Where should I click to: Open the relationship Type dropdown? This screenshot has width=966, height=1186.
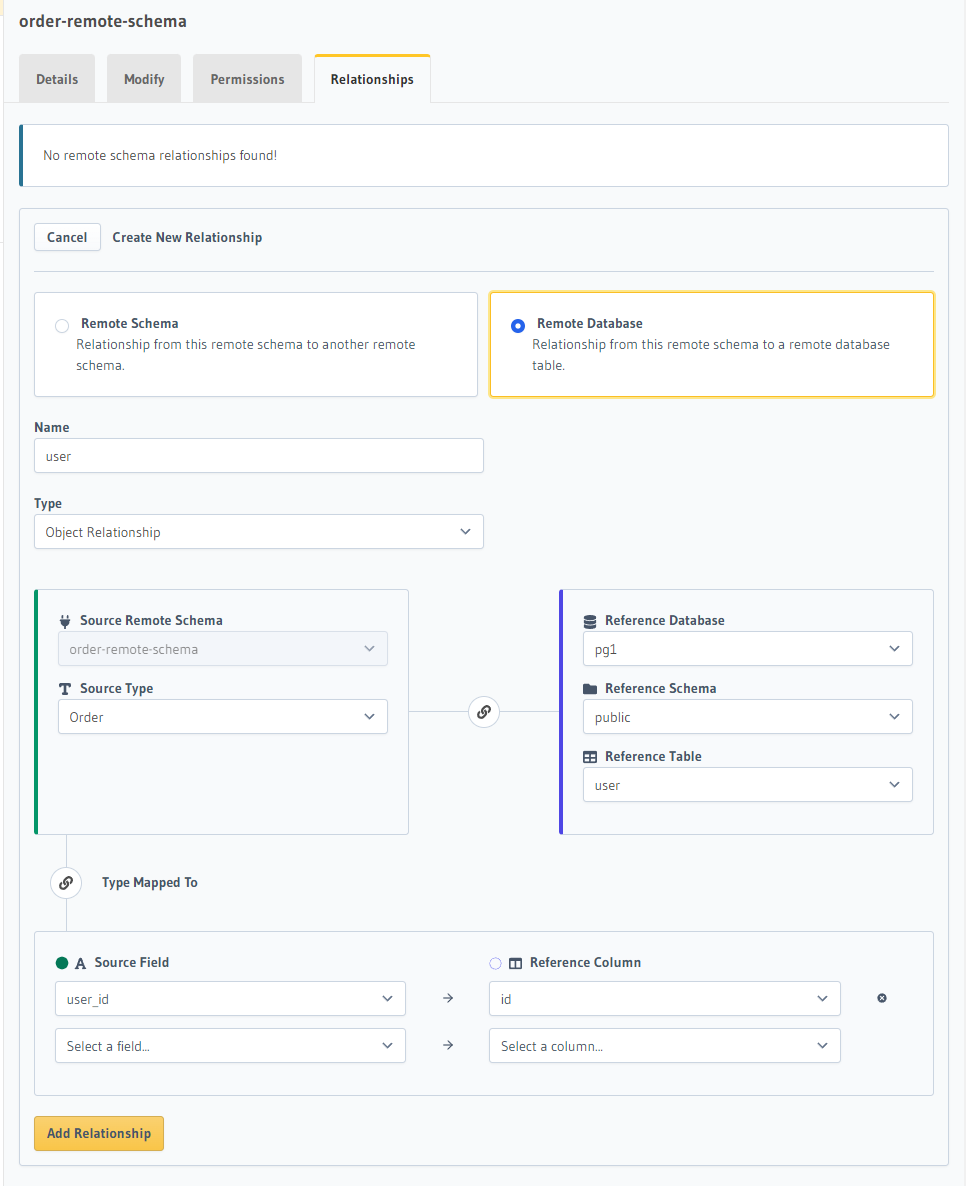[258, 532]
